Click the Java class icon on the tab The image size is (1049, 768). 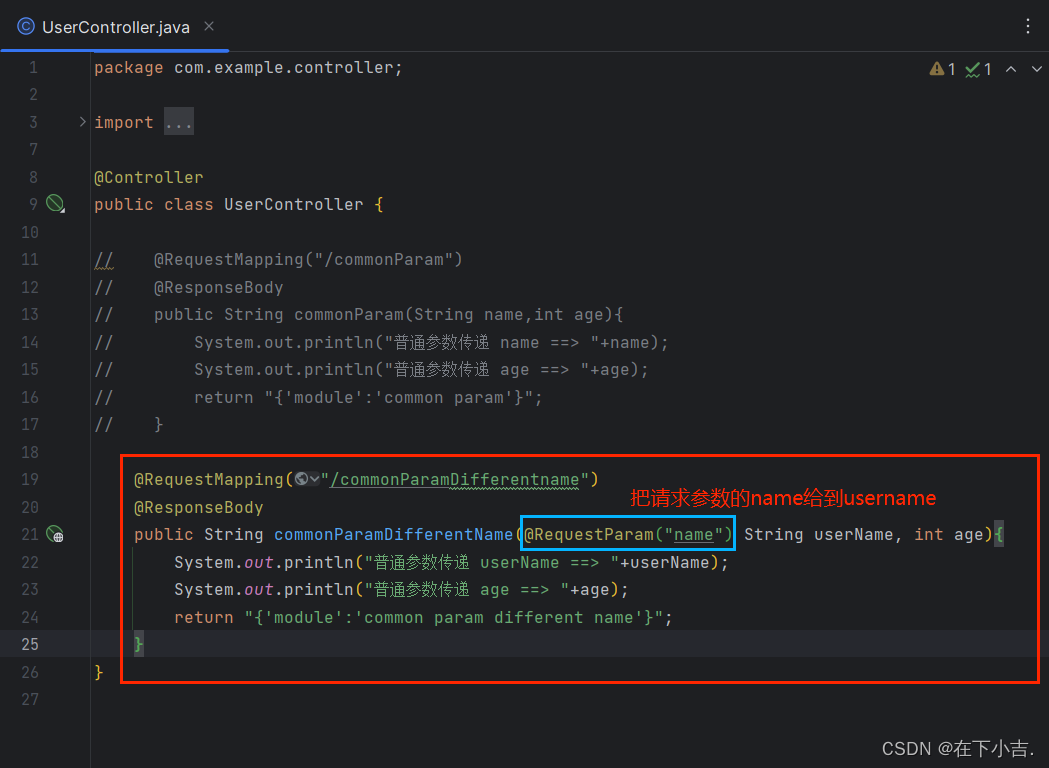[x=25, y=26]
